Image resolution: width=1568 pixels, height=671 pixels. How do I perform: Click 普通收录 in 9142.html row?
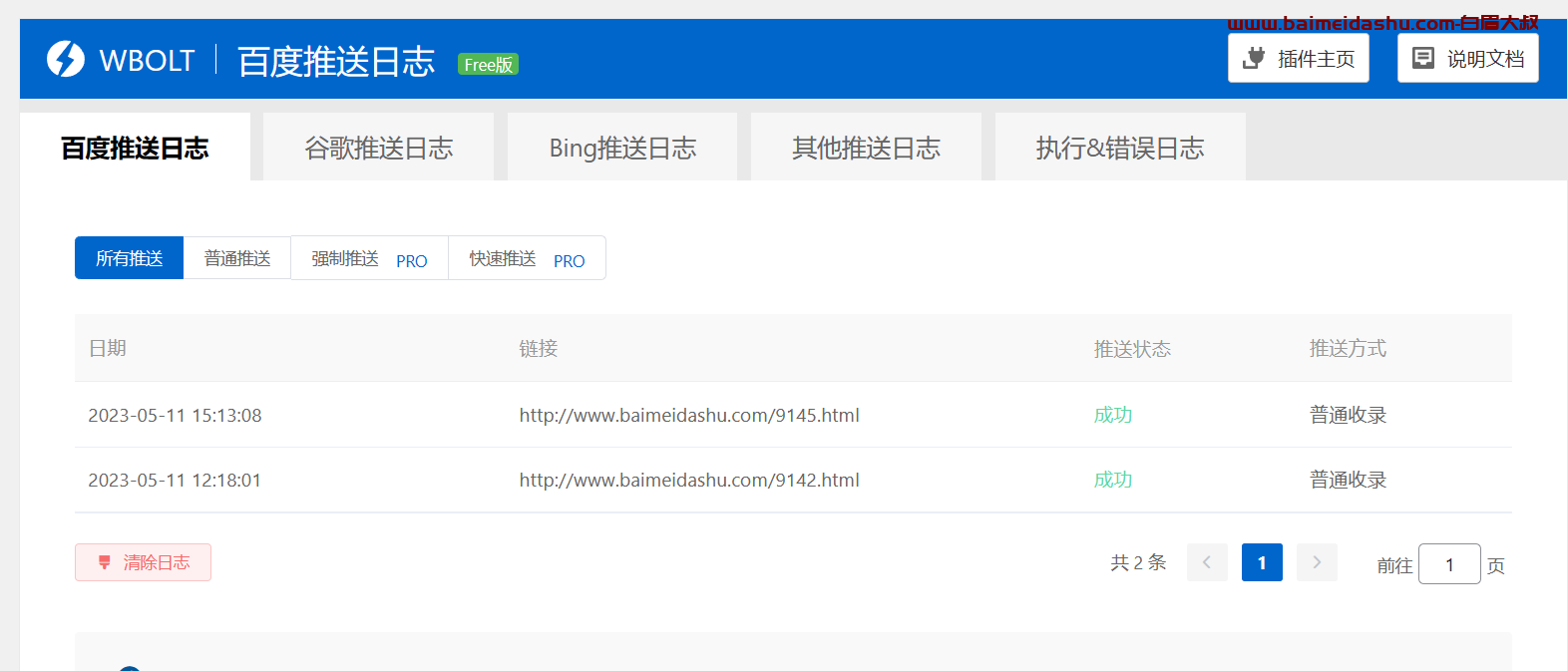(1349, 480)
